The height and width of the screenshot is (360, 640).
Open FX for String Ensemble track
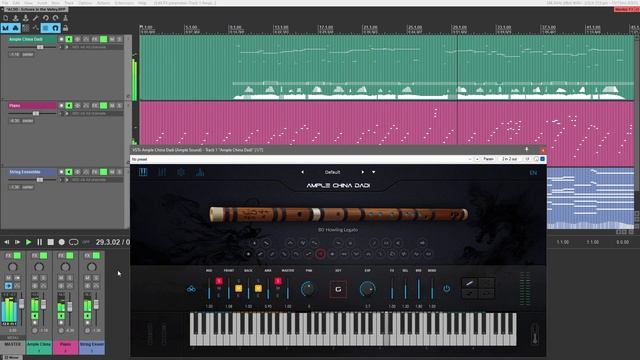click(95, 172)
